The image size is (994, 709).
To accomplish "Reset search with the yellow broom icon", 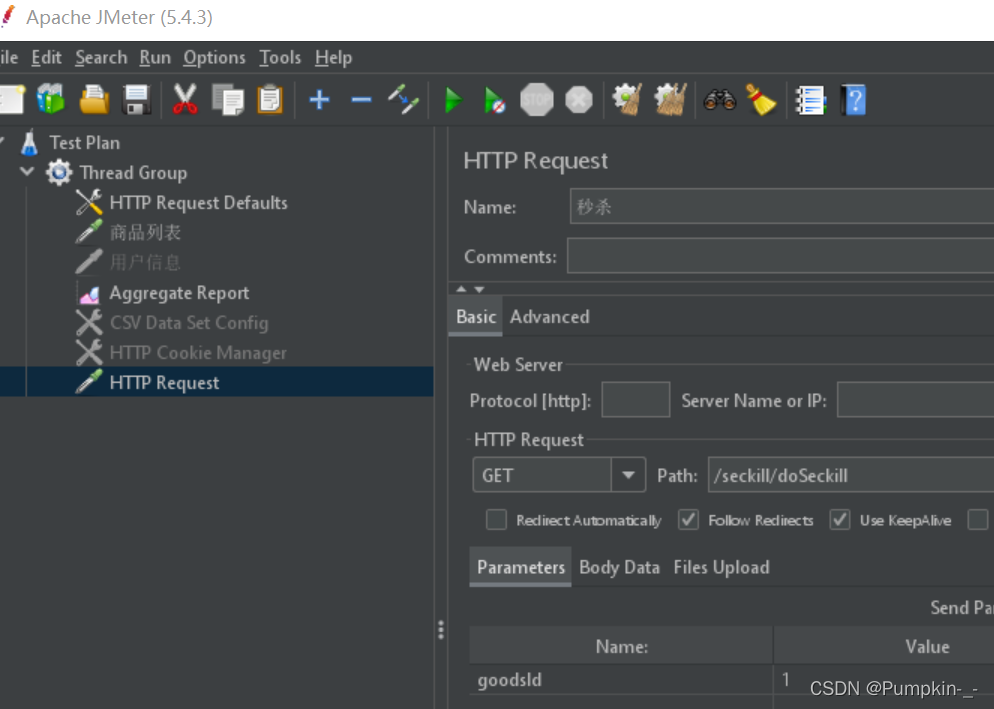I will [761, 100].
